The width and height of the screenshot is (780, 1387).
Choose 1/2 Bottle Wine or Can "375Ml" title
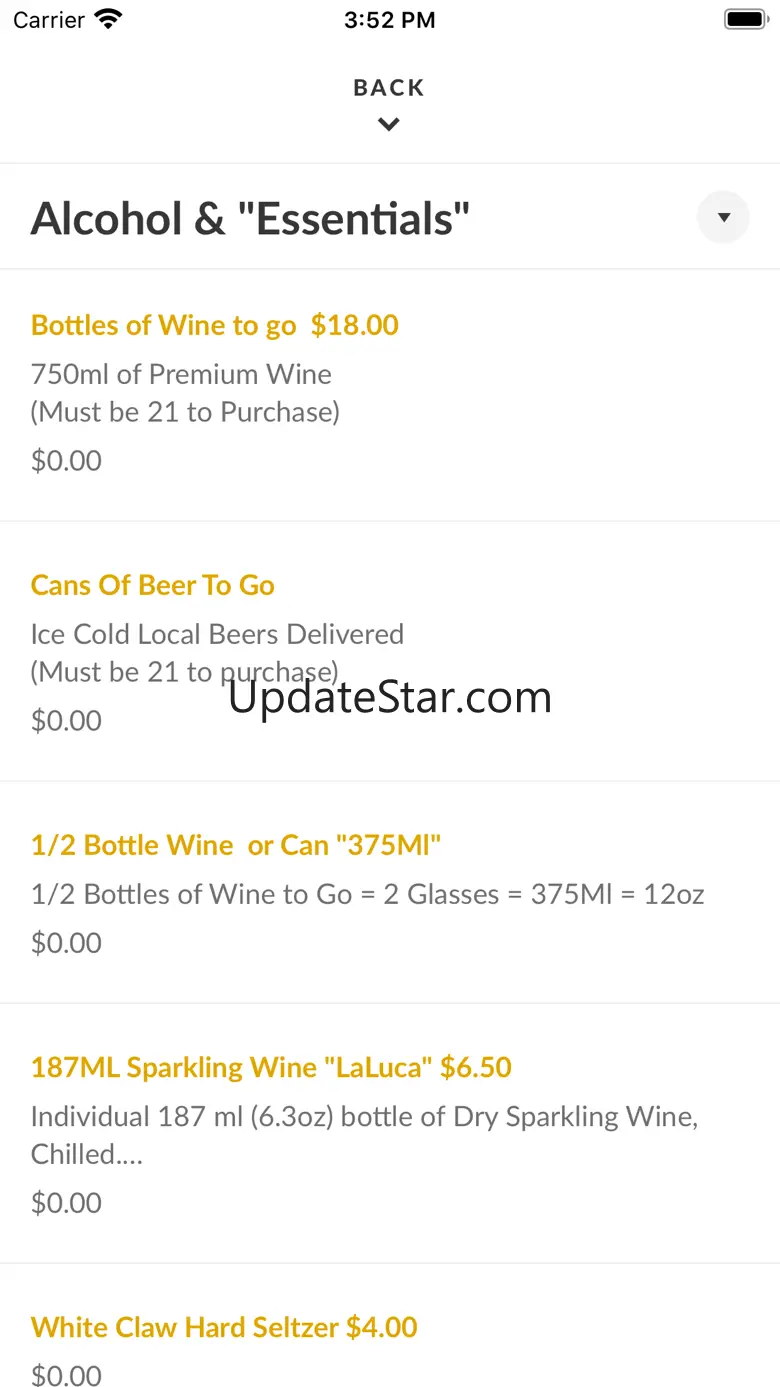point(236,845)
